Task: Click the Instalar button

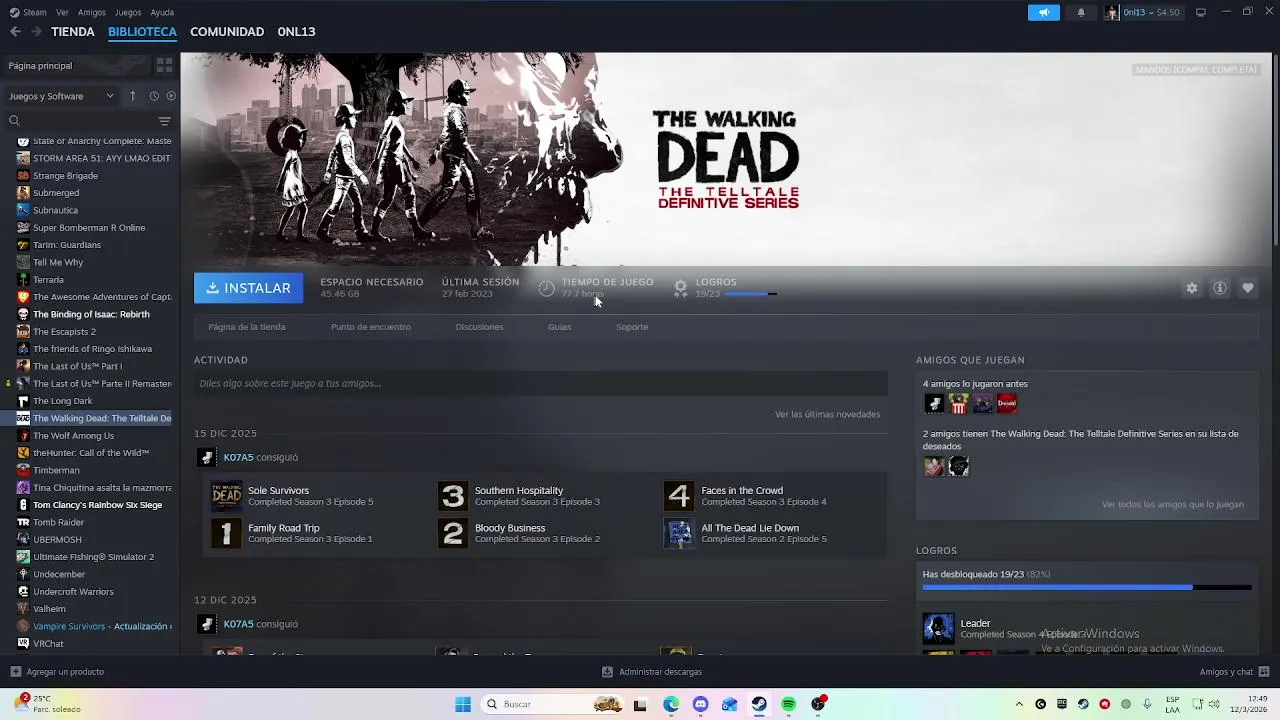Action: pos(248,288)
